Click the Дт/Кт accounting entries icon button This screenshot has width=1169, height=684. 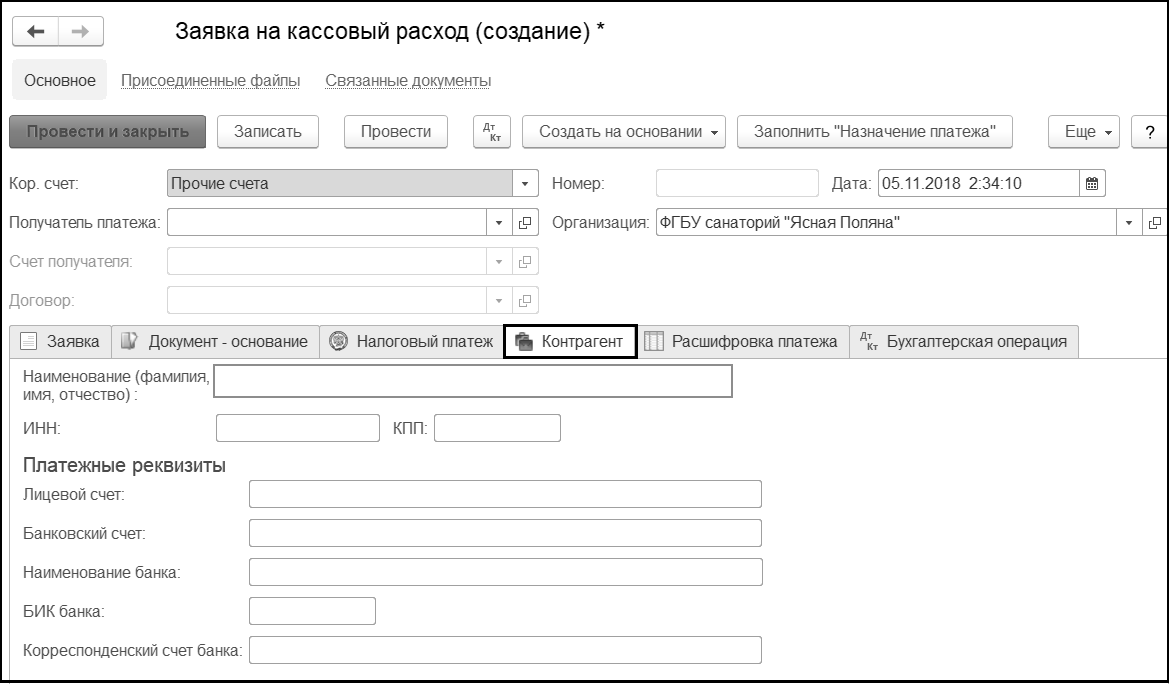[x=491, y=132]
